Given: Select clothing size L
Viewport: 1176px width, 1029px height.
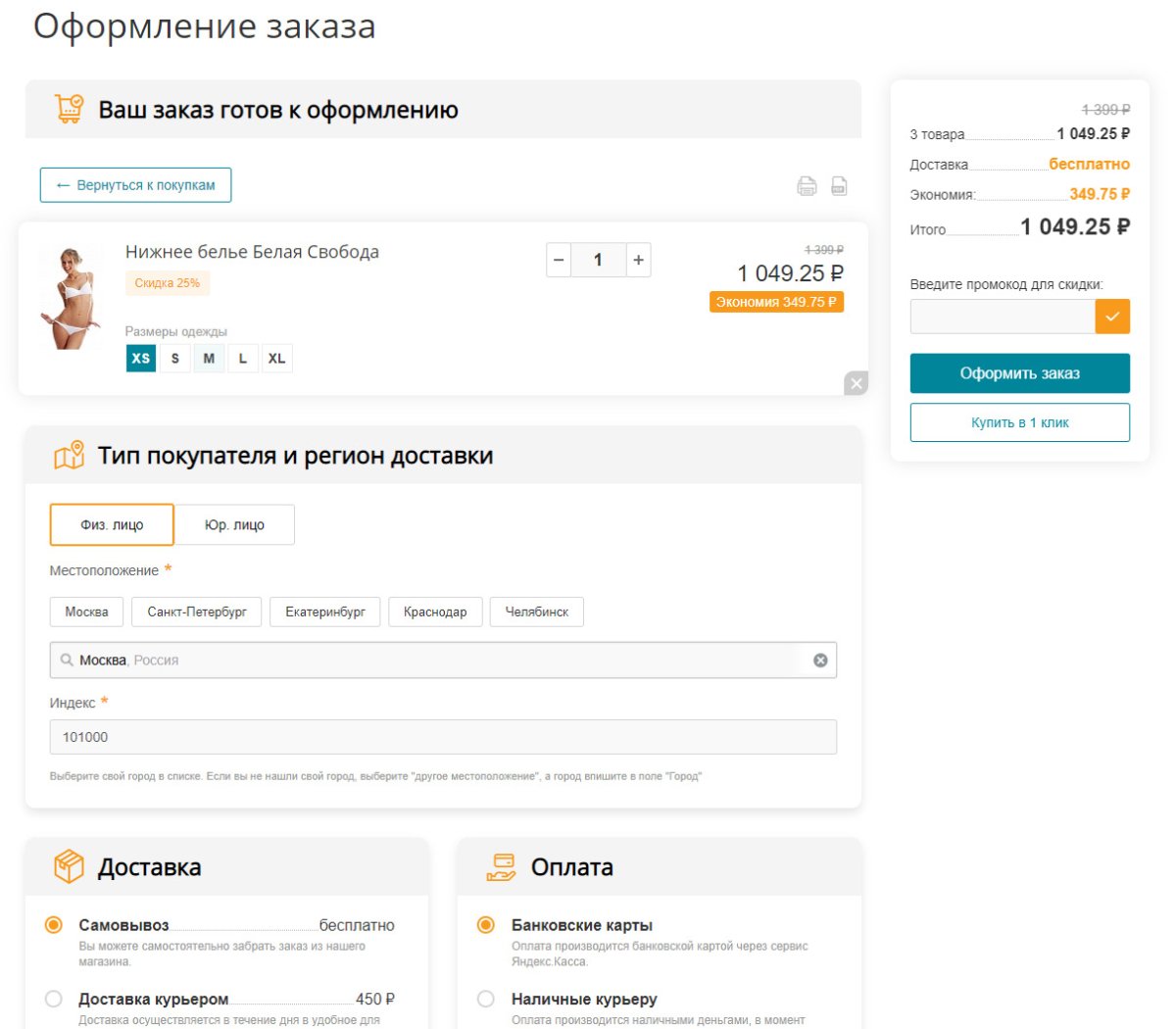Looking at the screenshot, I should click(242, 358).
